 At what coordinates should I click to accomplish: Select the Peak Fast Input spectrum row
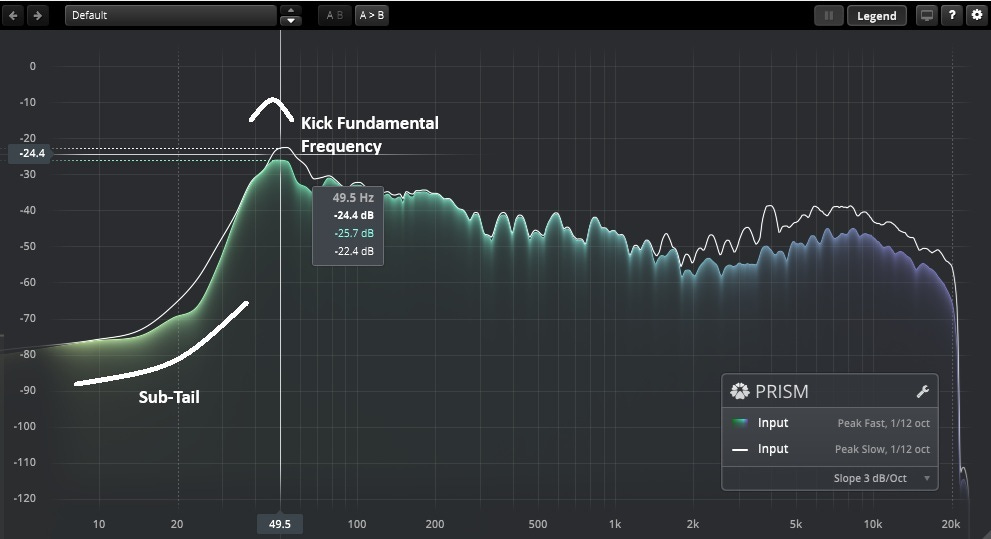coord(830,423)
